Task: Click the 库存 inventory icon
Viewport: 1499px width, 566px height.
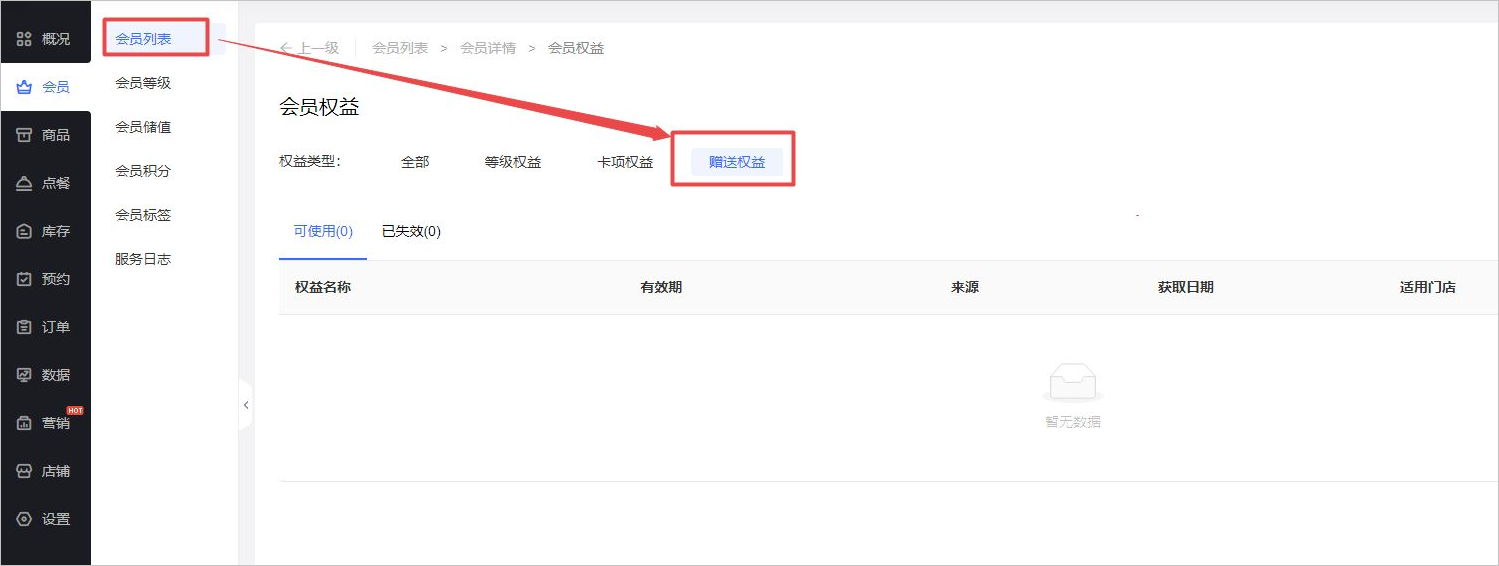Action: click(x=25, y=231)
